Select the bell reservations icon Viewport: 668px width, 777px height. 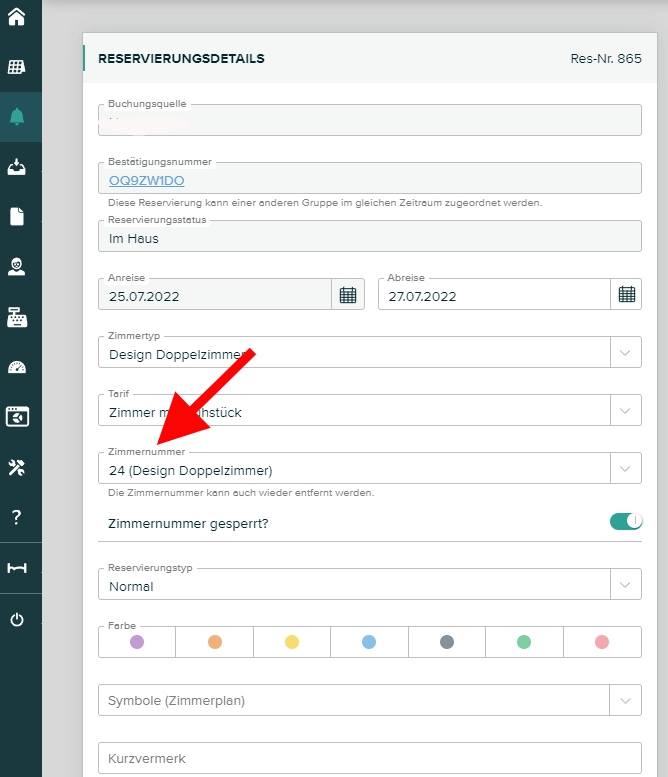16,117
